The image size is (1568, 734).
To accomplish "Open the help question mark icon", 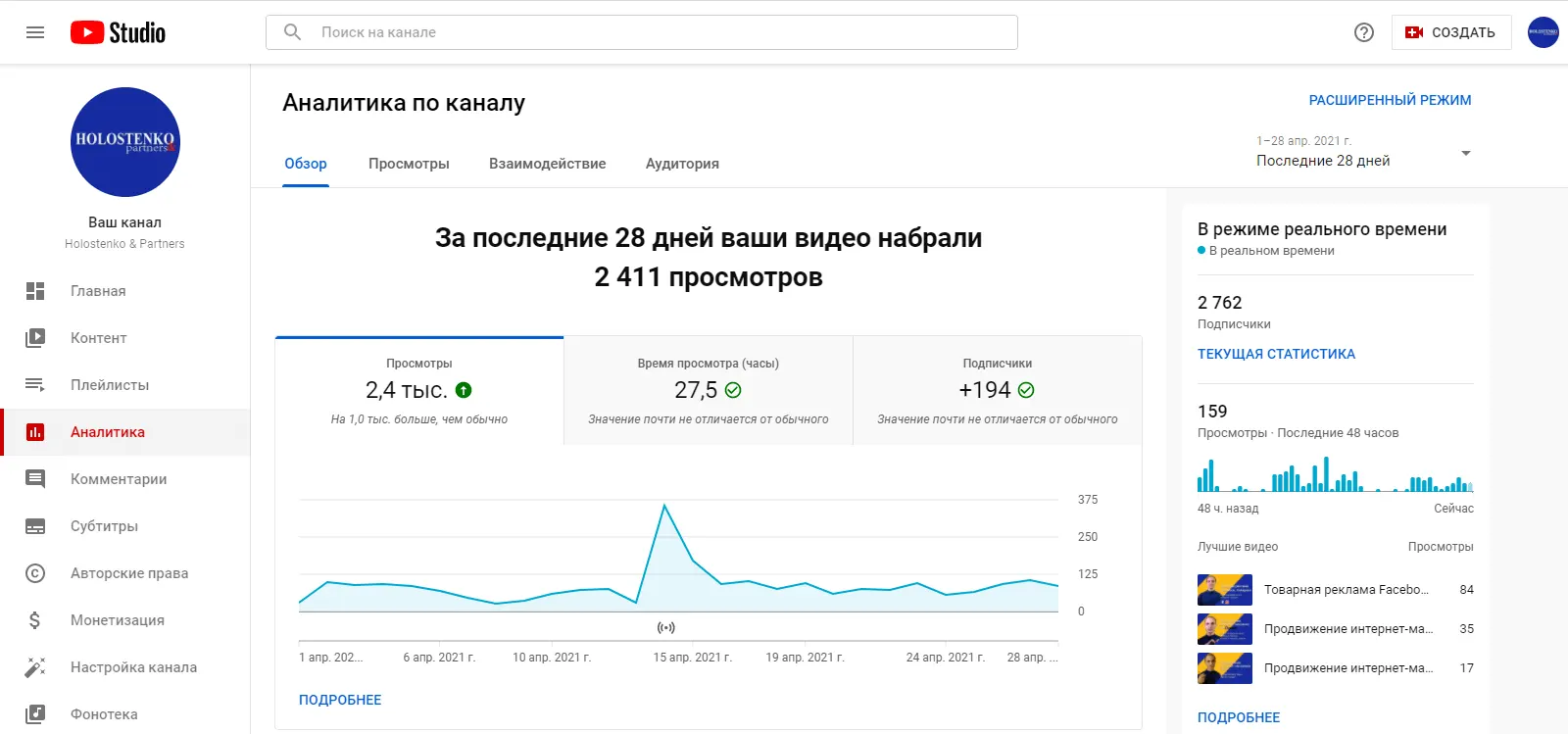I will [x=1364, y=32].
